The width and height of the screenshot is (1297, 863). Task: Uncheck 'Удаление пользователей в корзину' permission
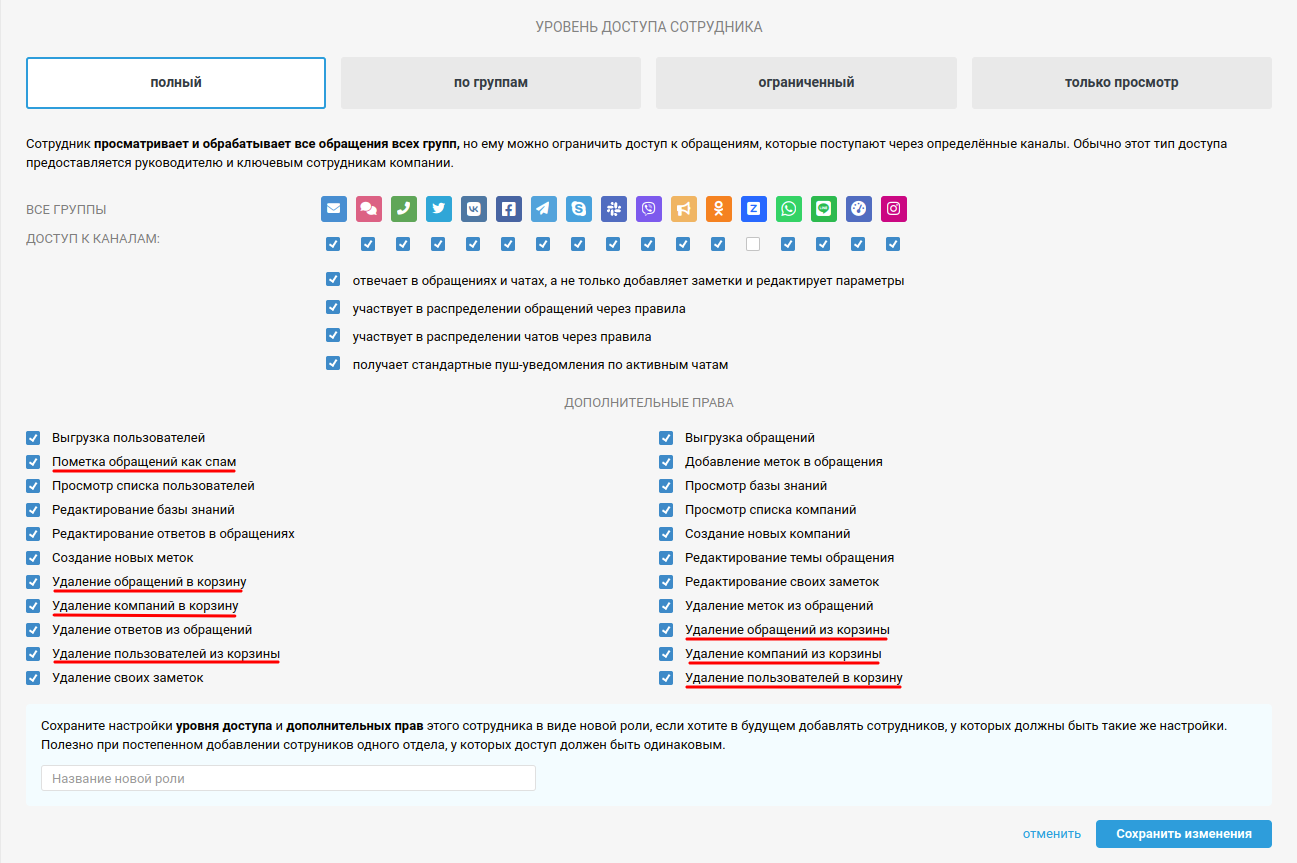(666, 678)
